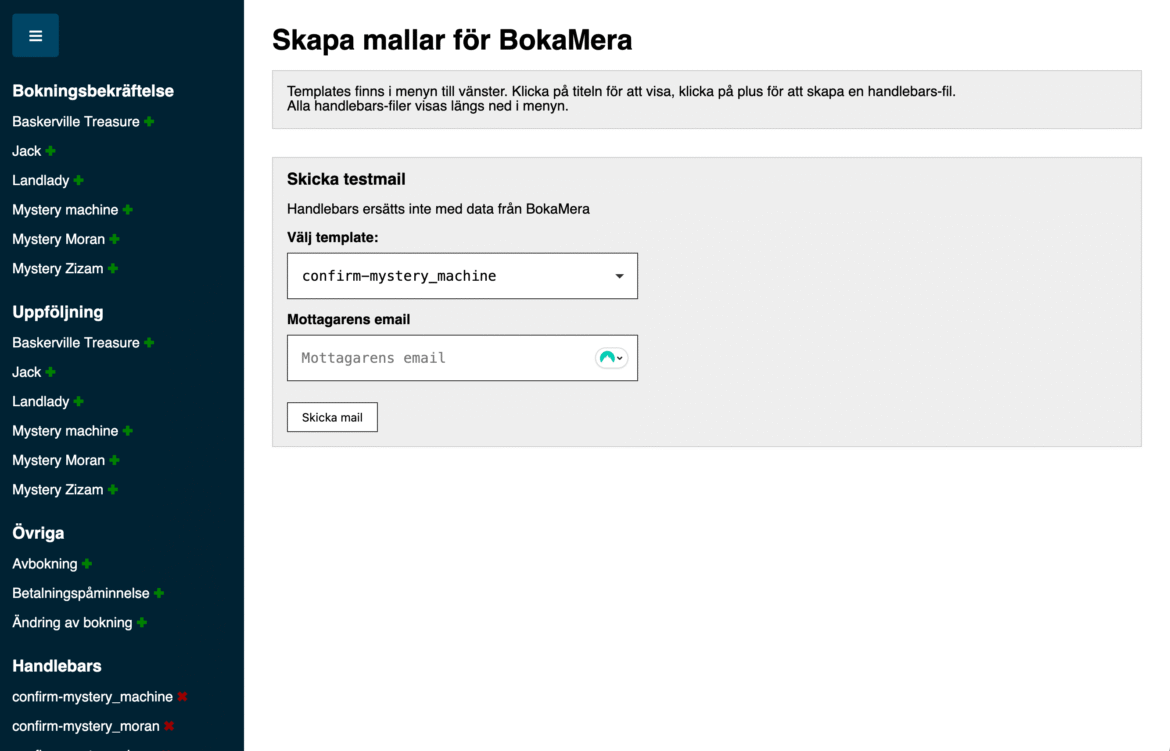Expand password manager icon in email field

[x=611, y=358]
